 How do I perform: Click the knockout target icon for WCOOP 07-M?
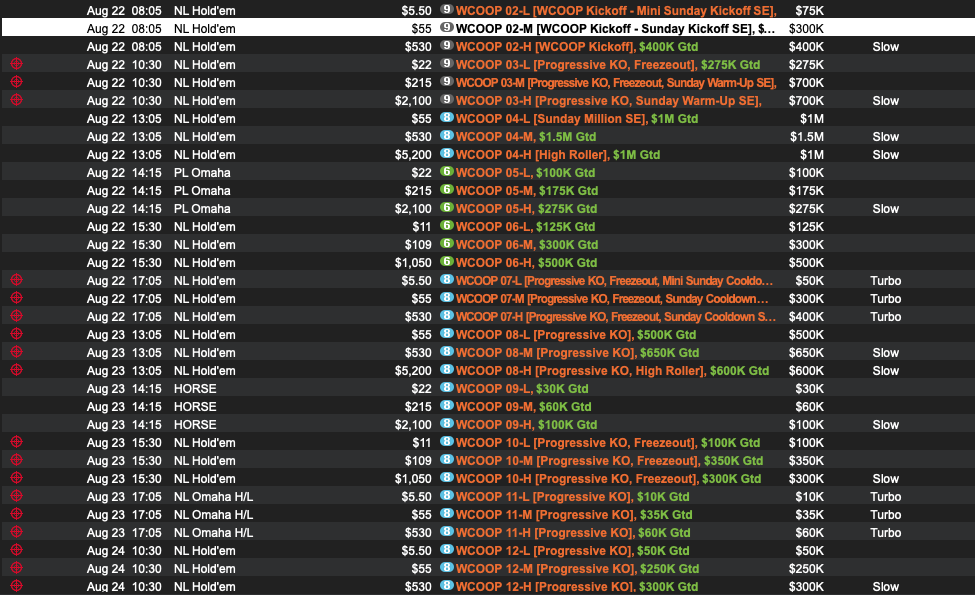pos(17,298)
